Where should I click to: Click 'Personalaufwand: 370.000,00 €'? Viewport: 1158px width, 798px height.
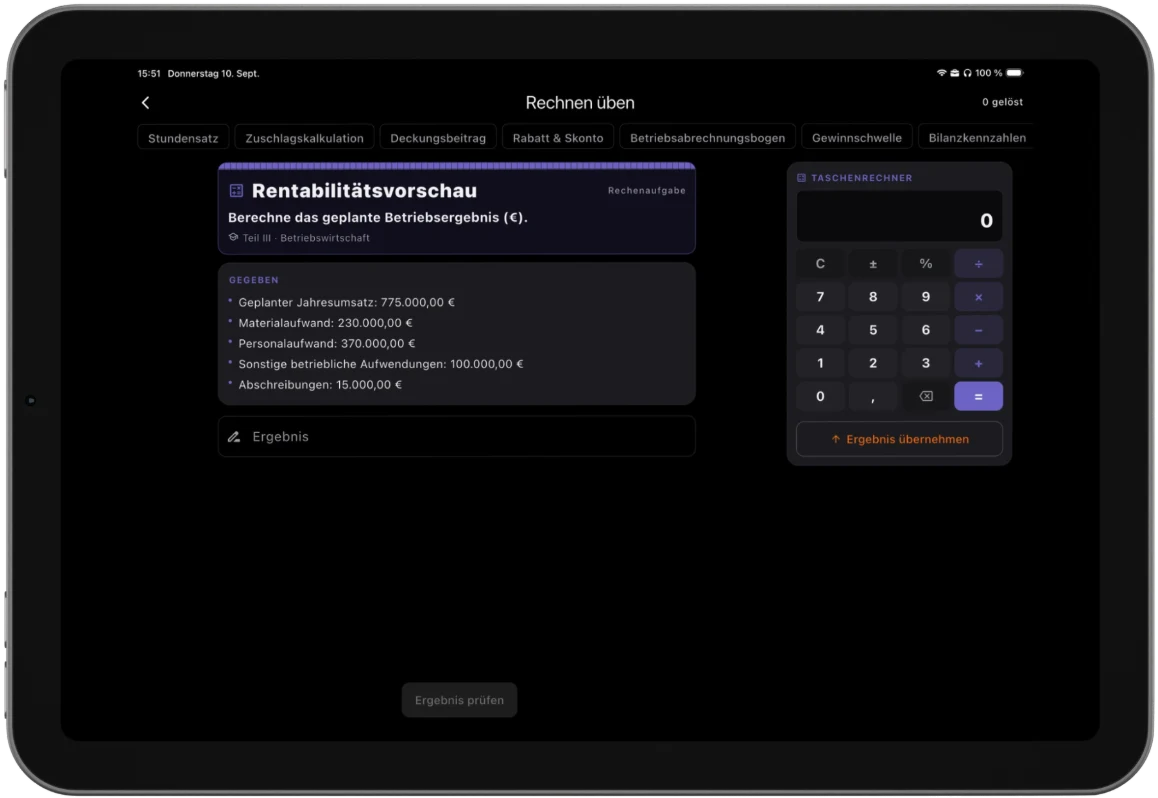click(326, 343)
